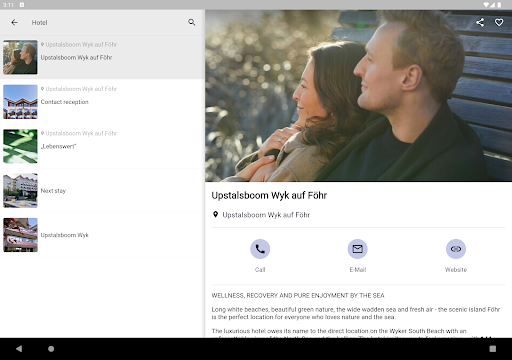Click the green Lebenswert thumbnail
This screenshot has height=360, width=512.
click(20, 146)
